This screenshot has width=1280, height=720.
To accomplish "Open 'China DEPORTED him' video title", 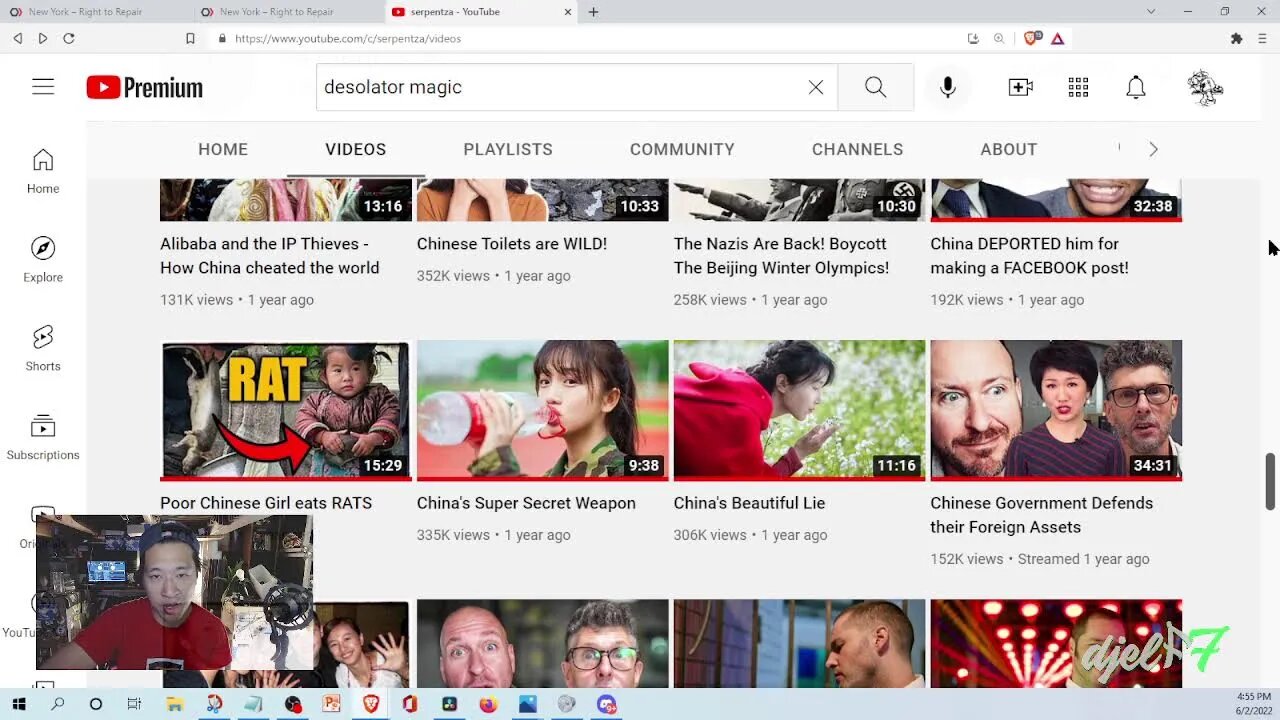I will (x=1029, y=256).
